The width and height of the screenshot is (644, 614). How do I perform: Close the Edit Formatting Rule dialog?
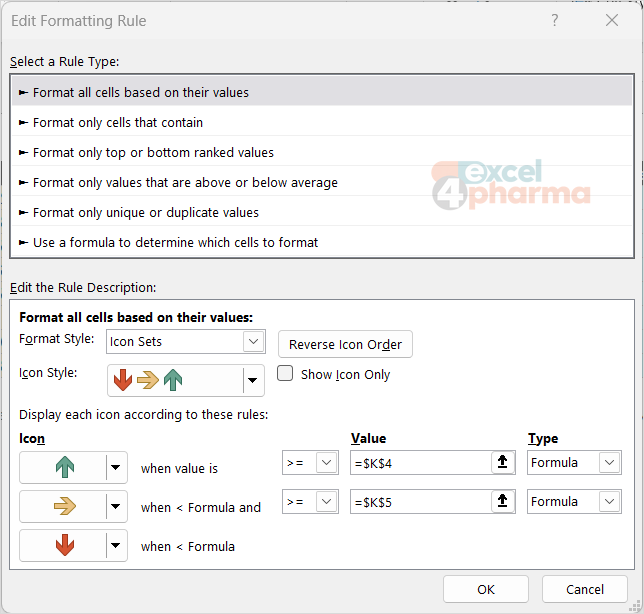click(x=612, y=20)
